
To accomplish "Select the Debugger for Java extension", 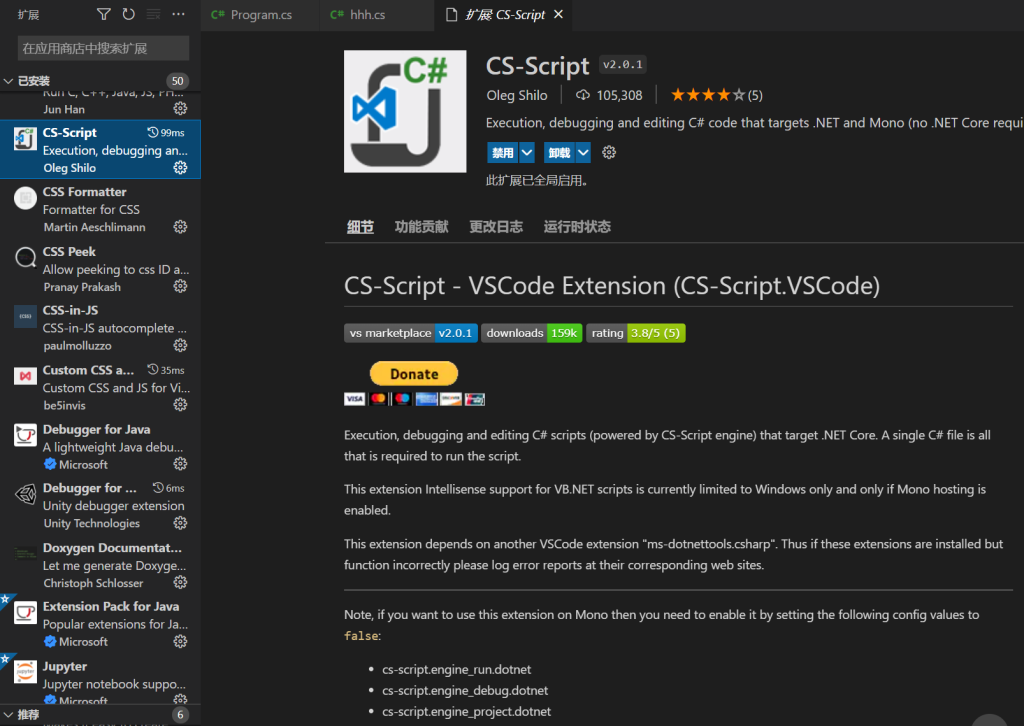I will pyautogui.click(x=101, y=446).
